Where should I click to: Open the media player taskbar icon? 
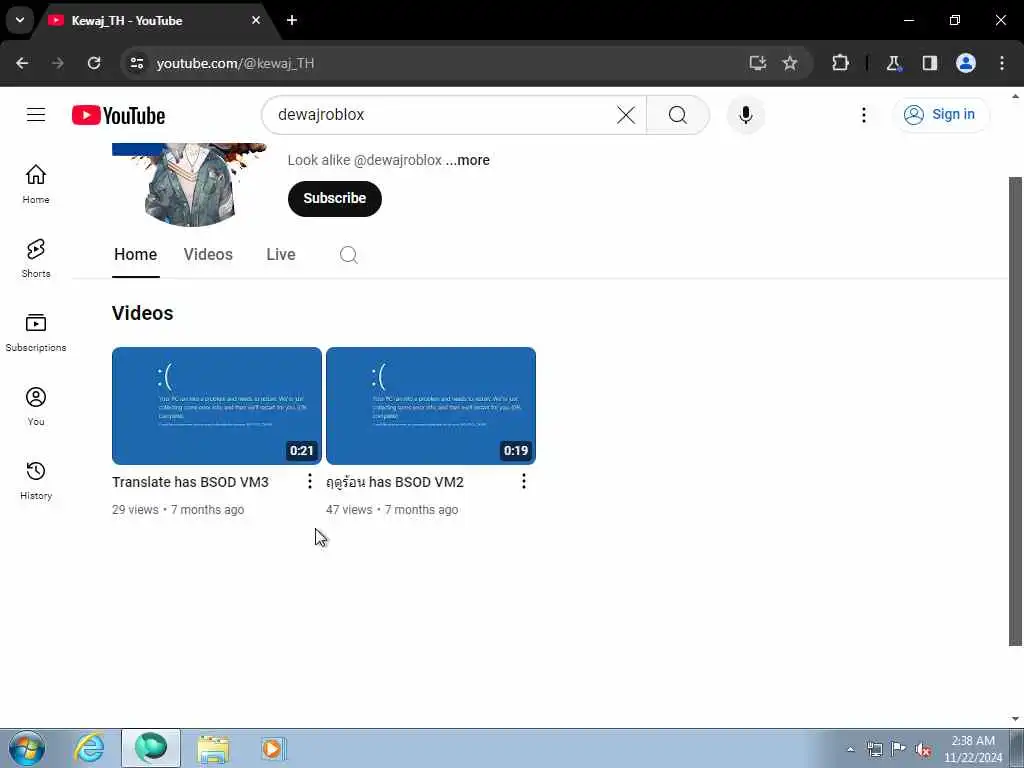click(273, 748)
